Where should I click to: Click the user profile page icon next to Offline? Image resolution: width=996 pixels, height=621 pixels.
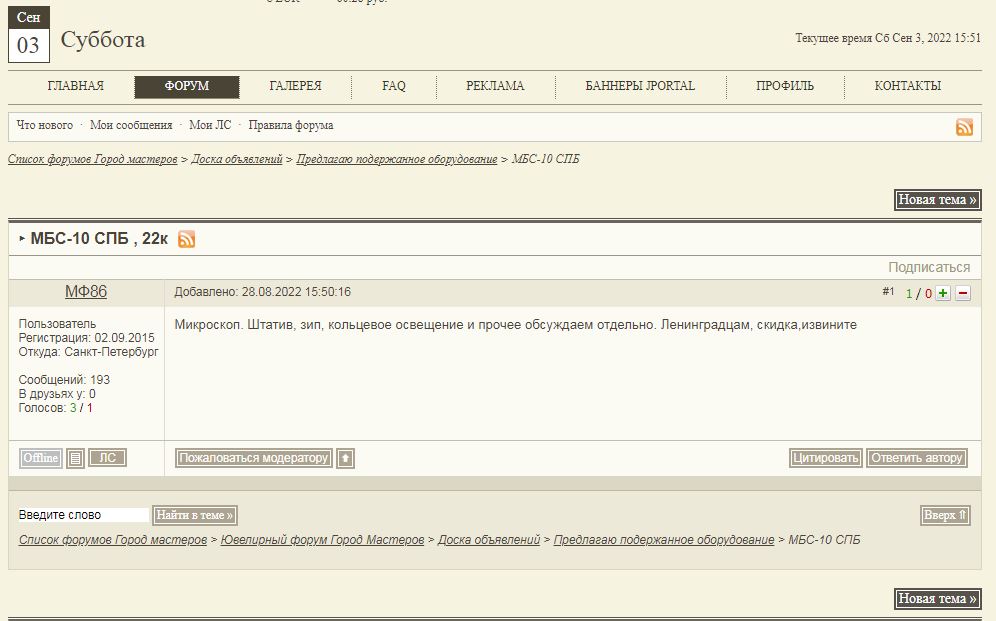76,459
